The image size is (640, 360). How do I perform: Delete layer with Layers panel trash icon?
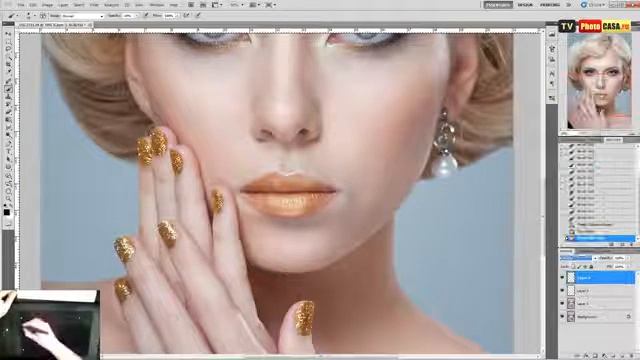(631, 356)
